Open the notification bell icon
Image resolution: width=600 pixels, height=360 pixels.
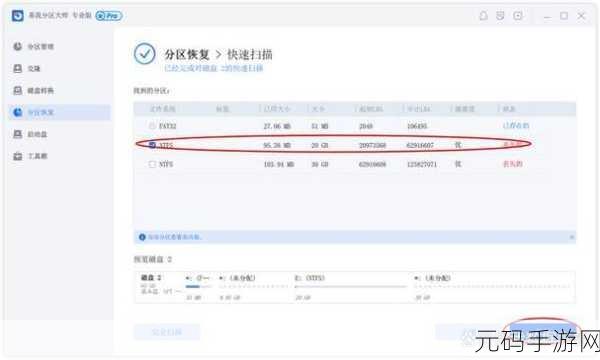[483, 16]
